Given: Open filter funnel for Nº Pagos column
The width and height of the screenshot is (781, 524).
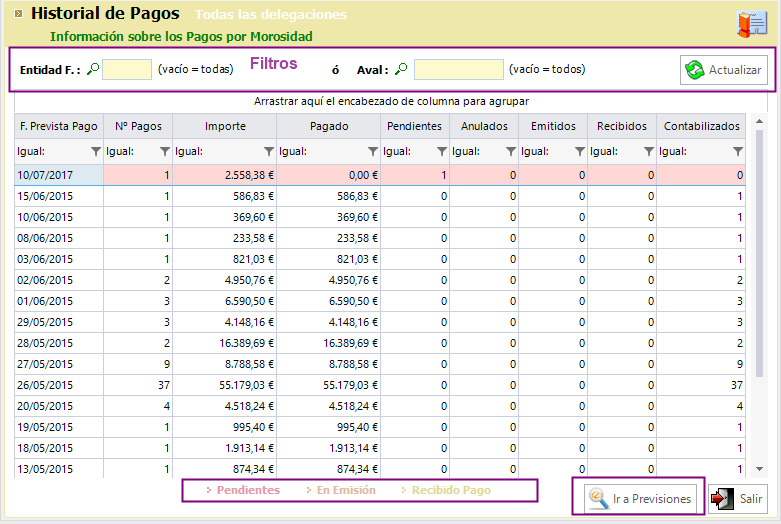Looking at the screenshot, I should 165,151.
